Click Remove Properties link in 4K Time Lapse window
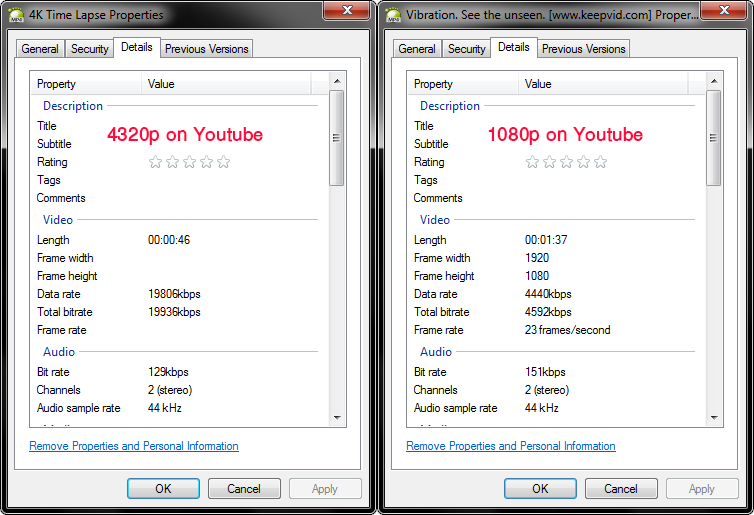 134,446
